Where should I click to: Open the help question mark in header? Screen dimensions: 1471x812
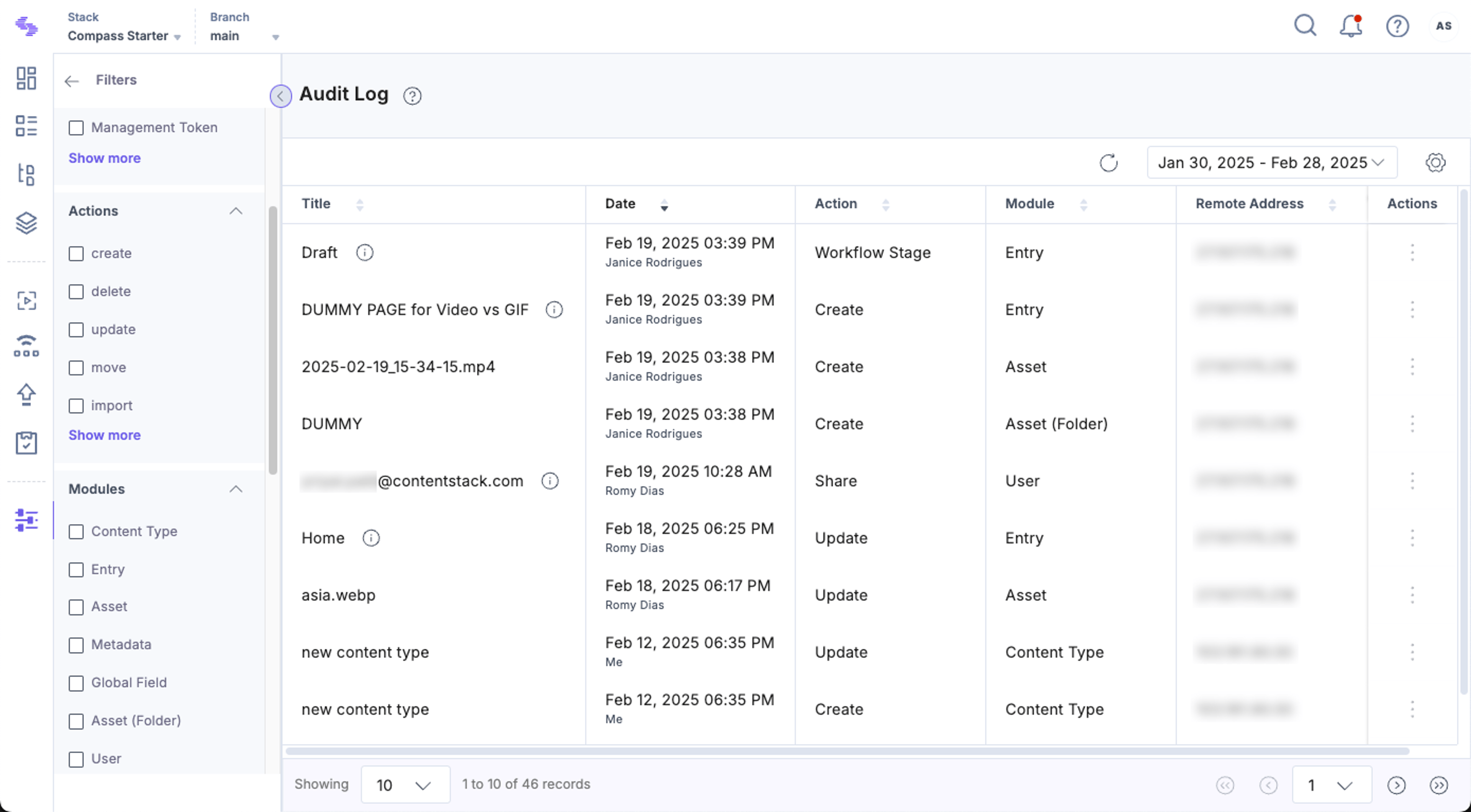coord(1397,26)
